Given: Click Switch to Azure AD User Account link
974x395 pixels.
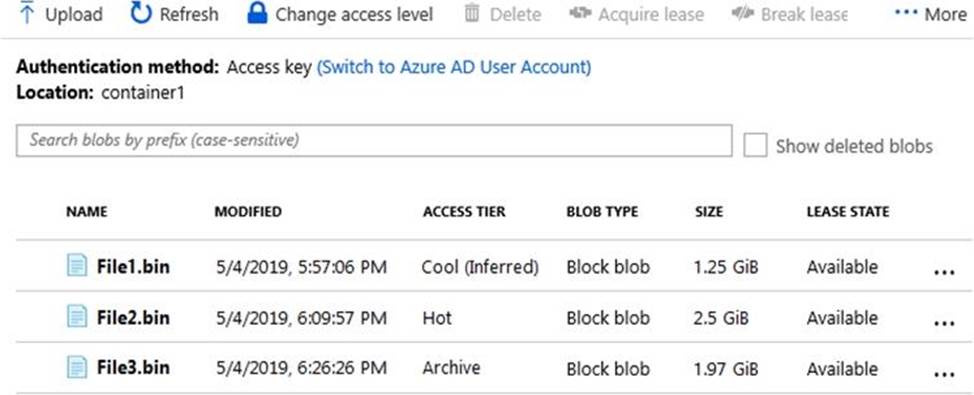Looking at the screenshot, I should point(453,67).
